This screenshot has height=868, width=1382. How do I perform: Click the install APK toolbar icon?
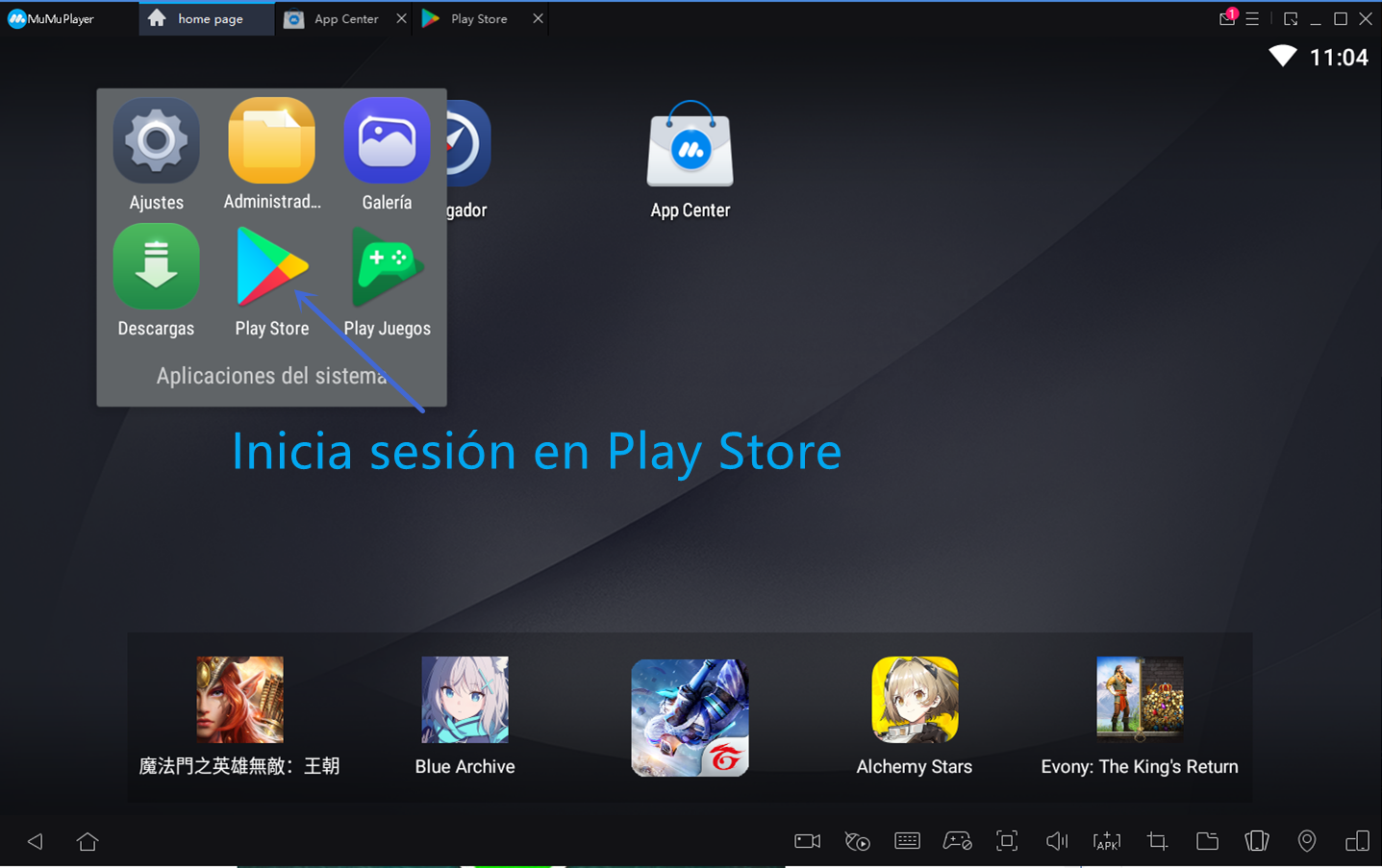click(1107, 841)
